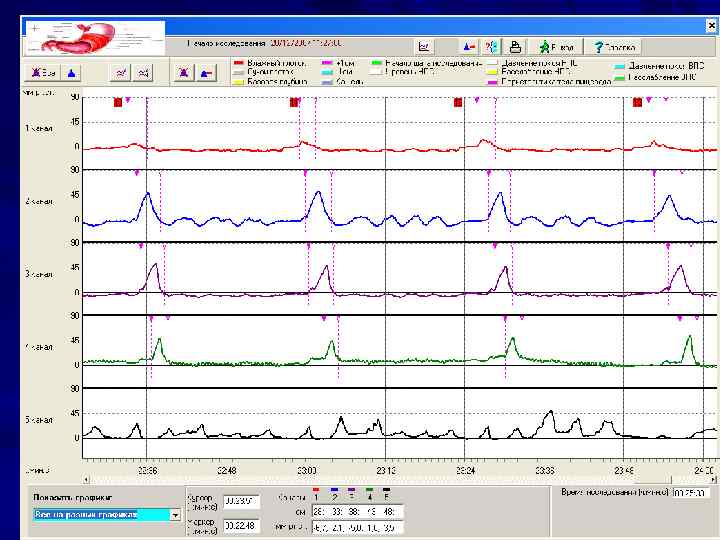Viewport: 720px width, 540px height.
Task: Select the 'Все на разных графиках' combo box
Action: point(100,514)
